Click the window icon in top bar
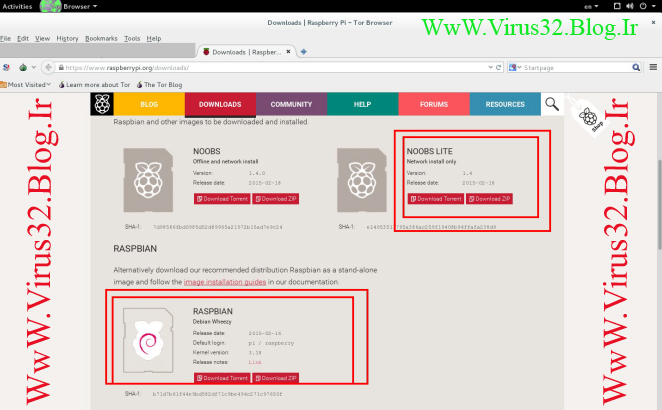 617,6
